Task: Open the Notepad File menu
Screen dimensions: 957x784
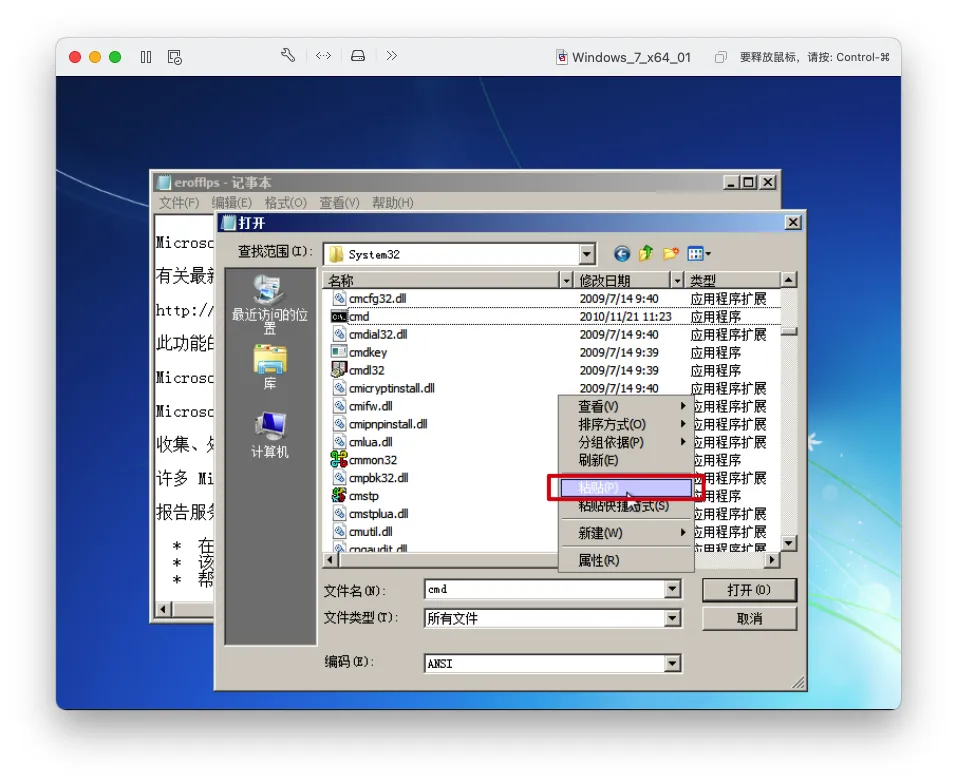Action: [x=179, y=202]
